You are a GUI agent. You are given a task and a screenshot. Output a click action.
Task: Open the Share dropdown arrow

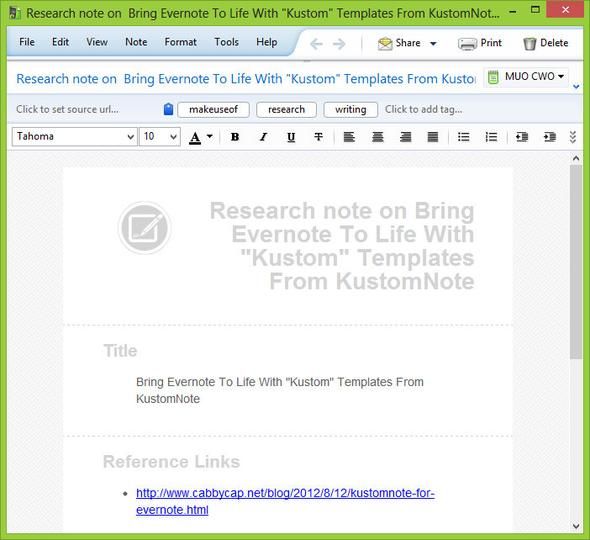coord(433,44)
